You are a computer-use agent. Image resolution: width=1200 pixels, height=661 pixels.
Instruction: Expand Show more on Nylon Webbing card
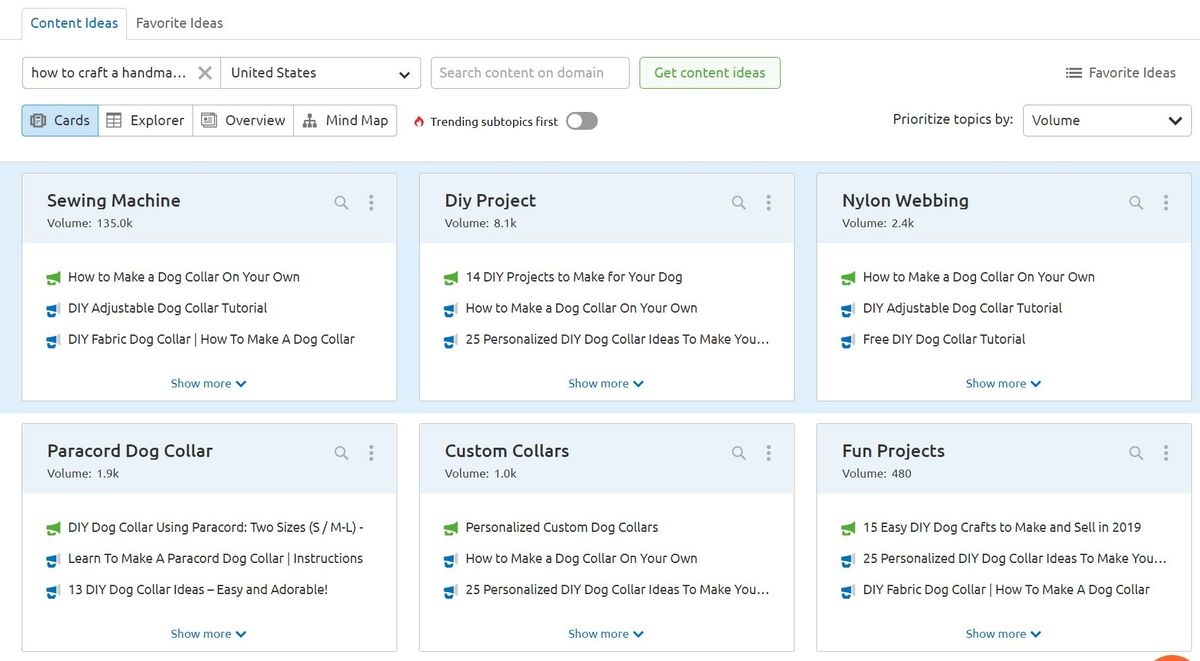pos(1003,383)
